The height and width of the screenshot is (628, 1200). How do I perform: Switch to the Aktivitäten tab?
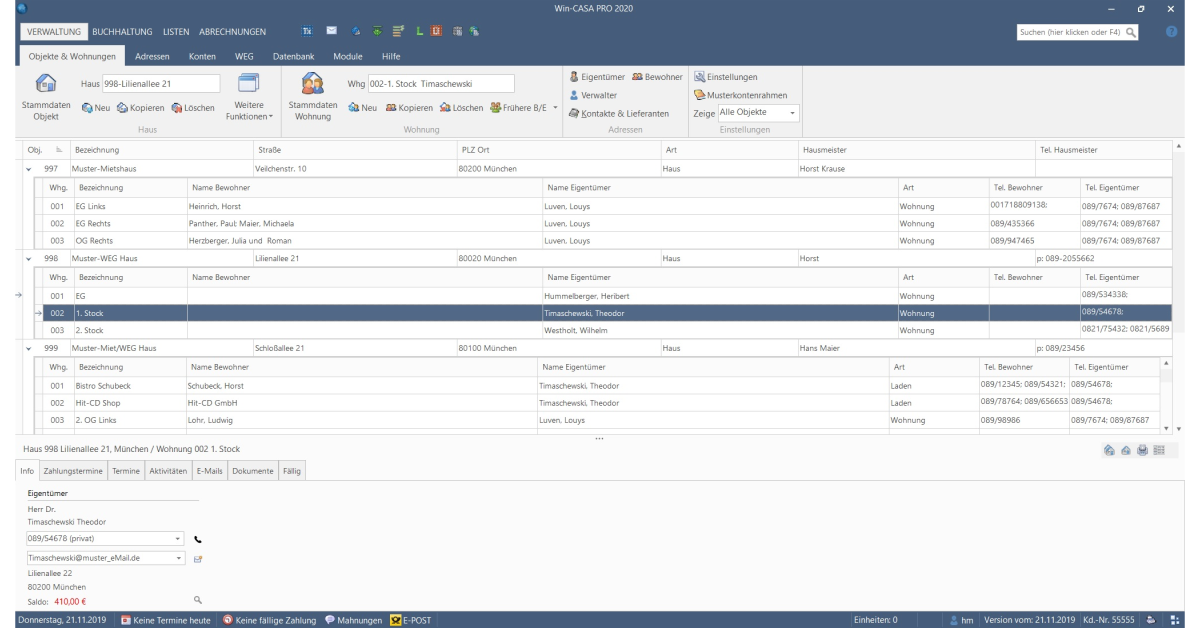(x=168, y=470)
